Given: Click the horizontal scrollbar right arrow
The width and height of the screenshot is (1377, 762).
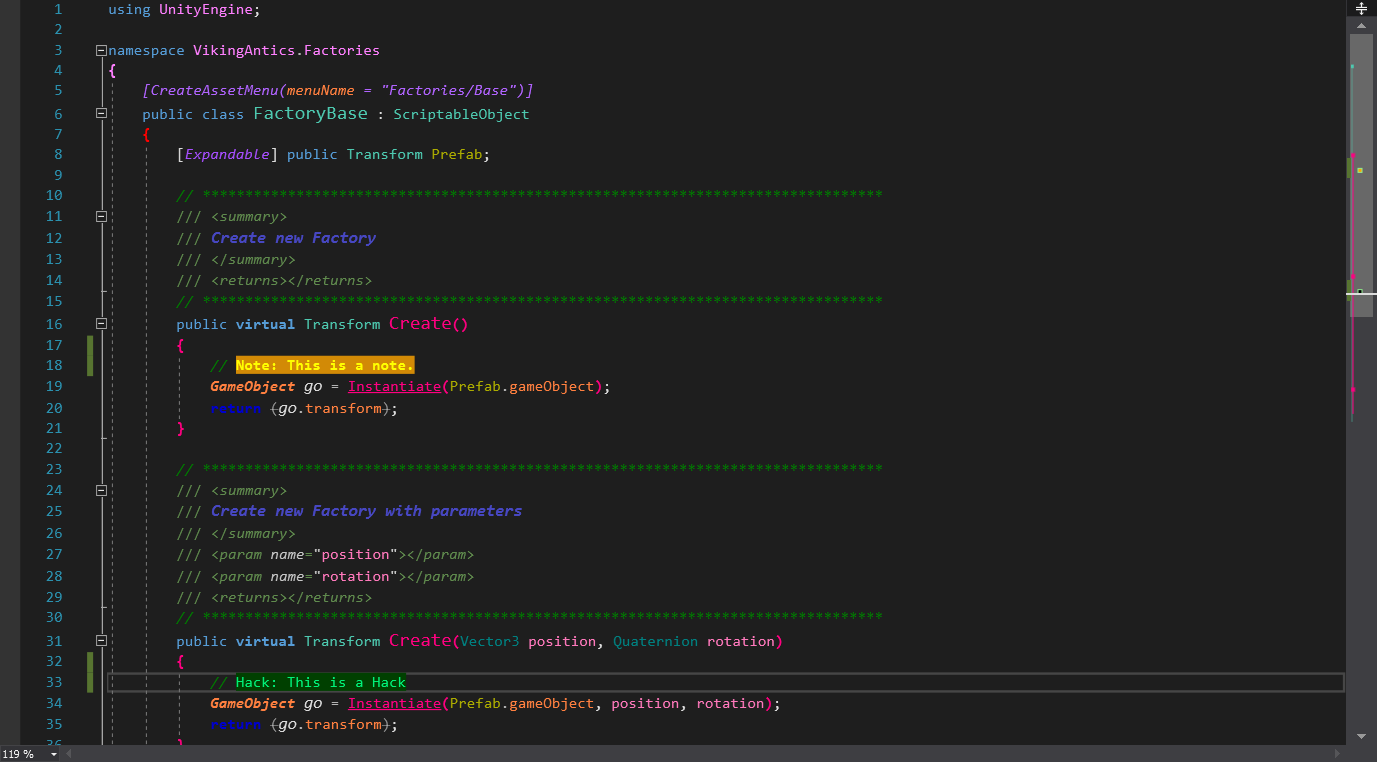Looking at the screenshot, I should pos(1338,754).
